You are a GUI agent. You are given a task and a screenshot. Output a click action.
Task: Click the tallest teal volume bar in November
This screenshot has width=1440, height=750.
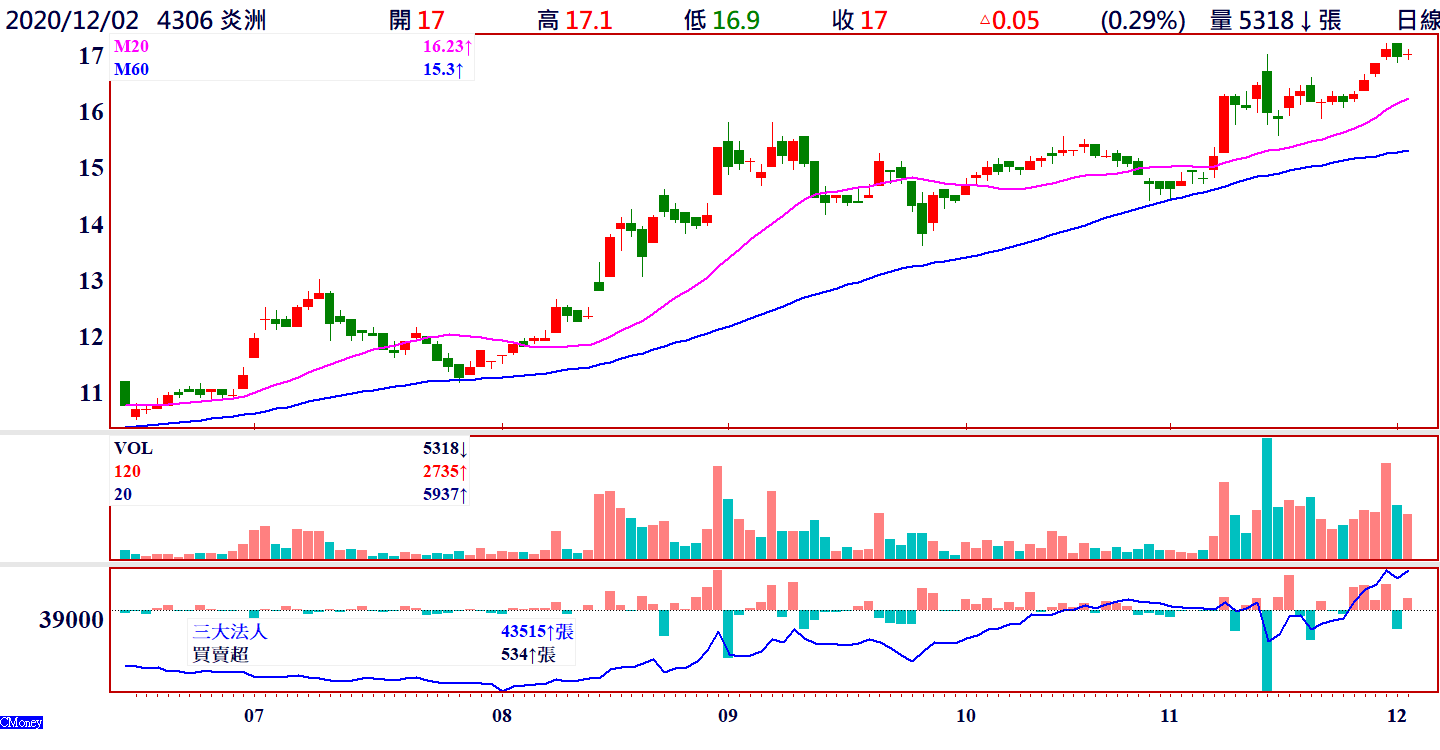(x=1267, y=498)
